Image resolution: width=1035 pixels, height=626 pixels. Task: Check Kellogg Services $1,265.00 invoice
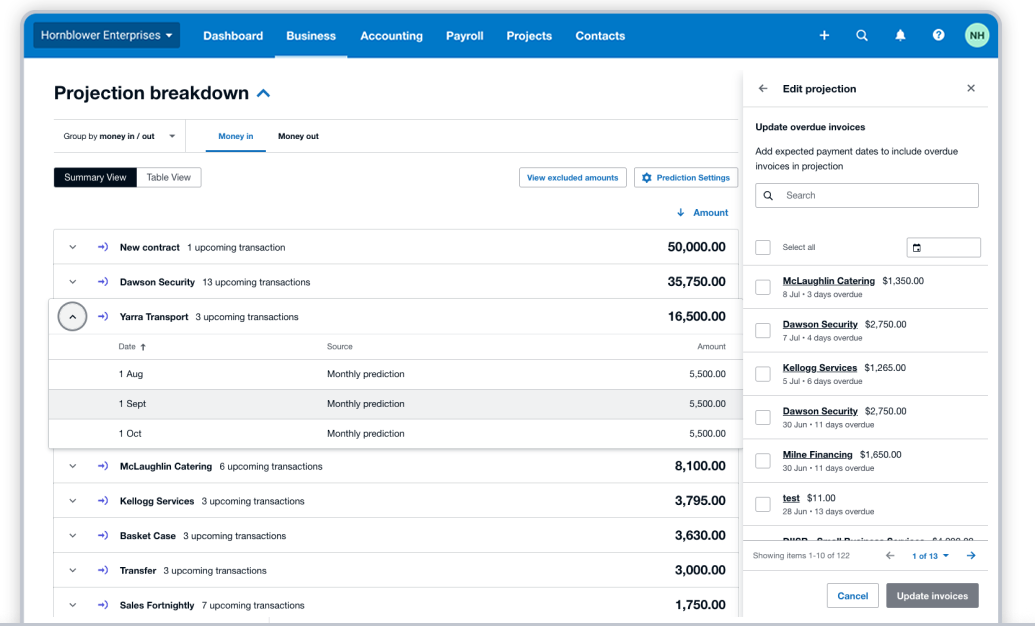[x=763, y=374]
